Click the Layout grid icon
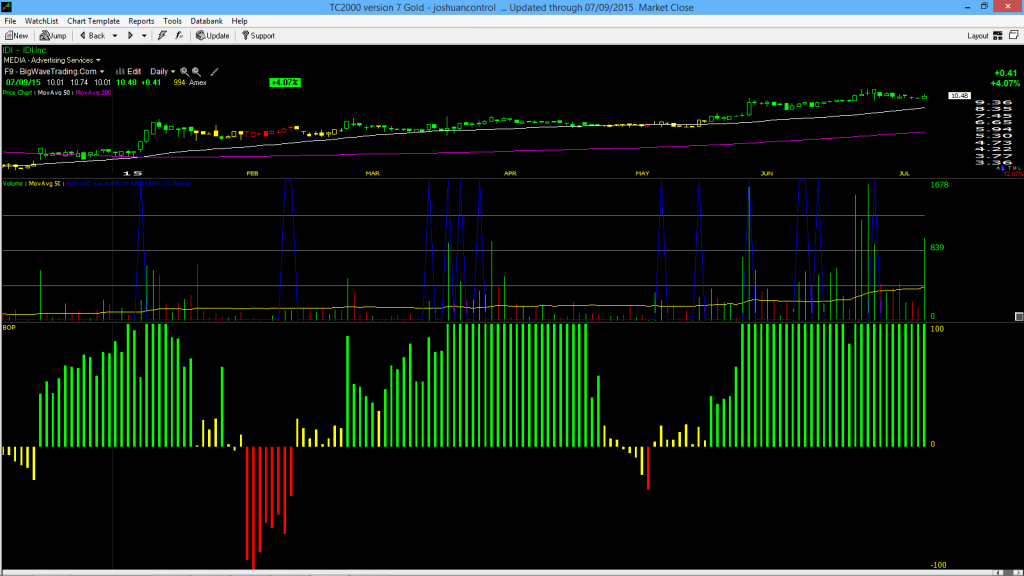The width and height of the screenshot is (1024, 576). click(x=997, y=36)
